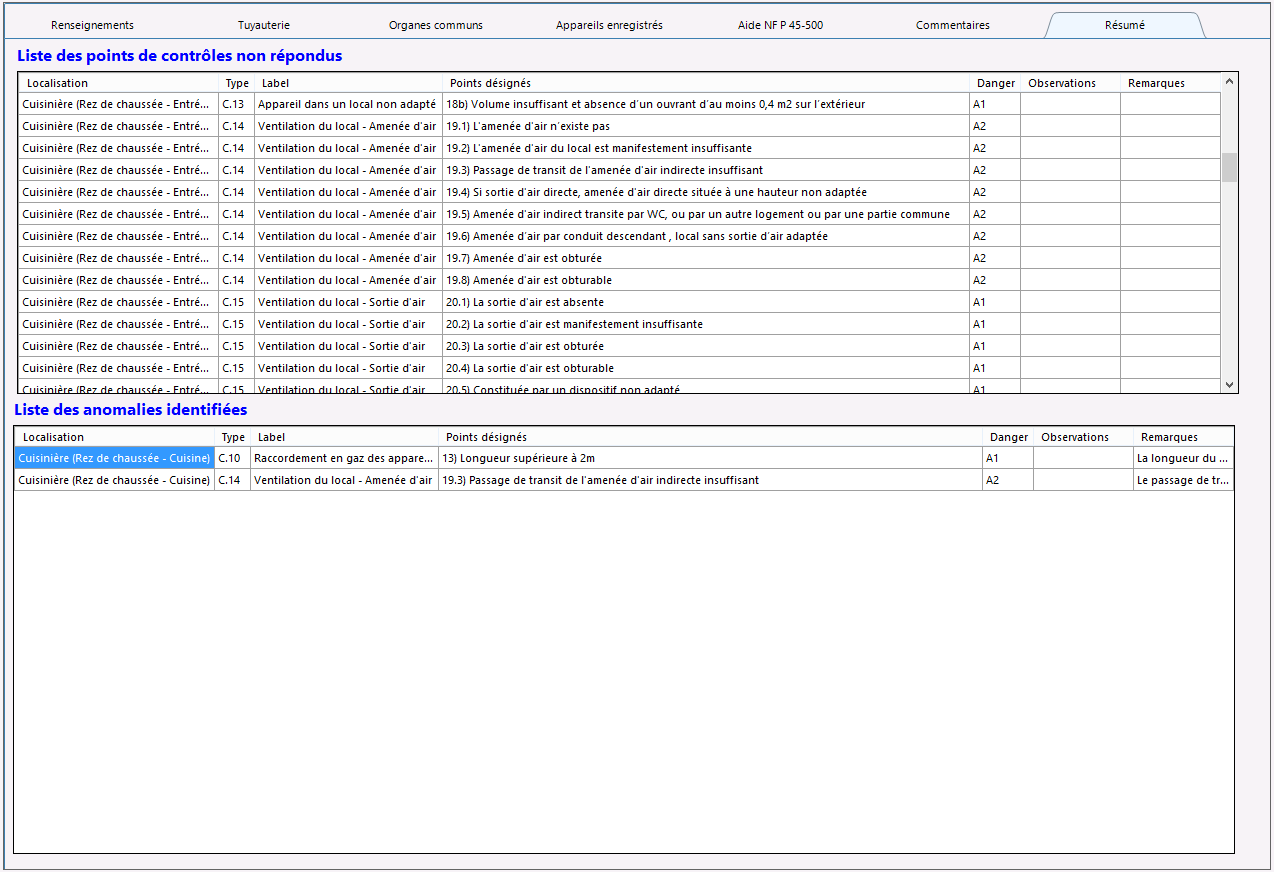Go to the Commentaires tab
1274x872 pixels.
pyautogui.click(x=953, y=25)
